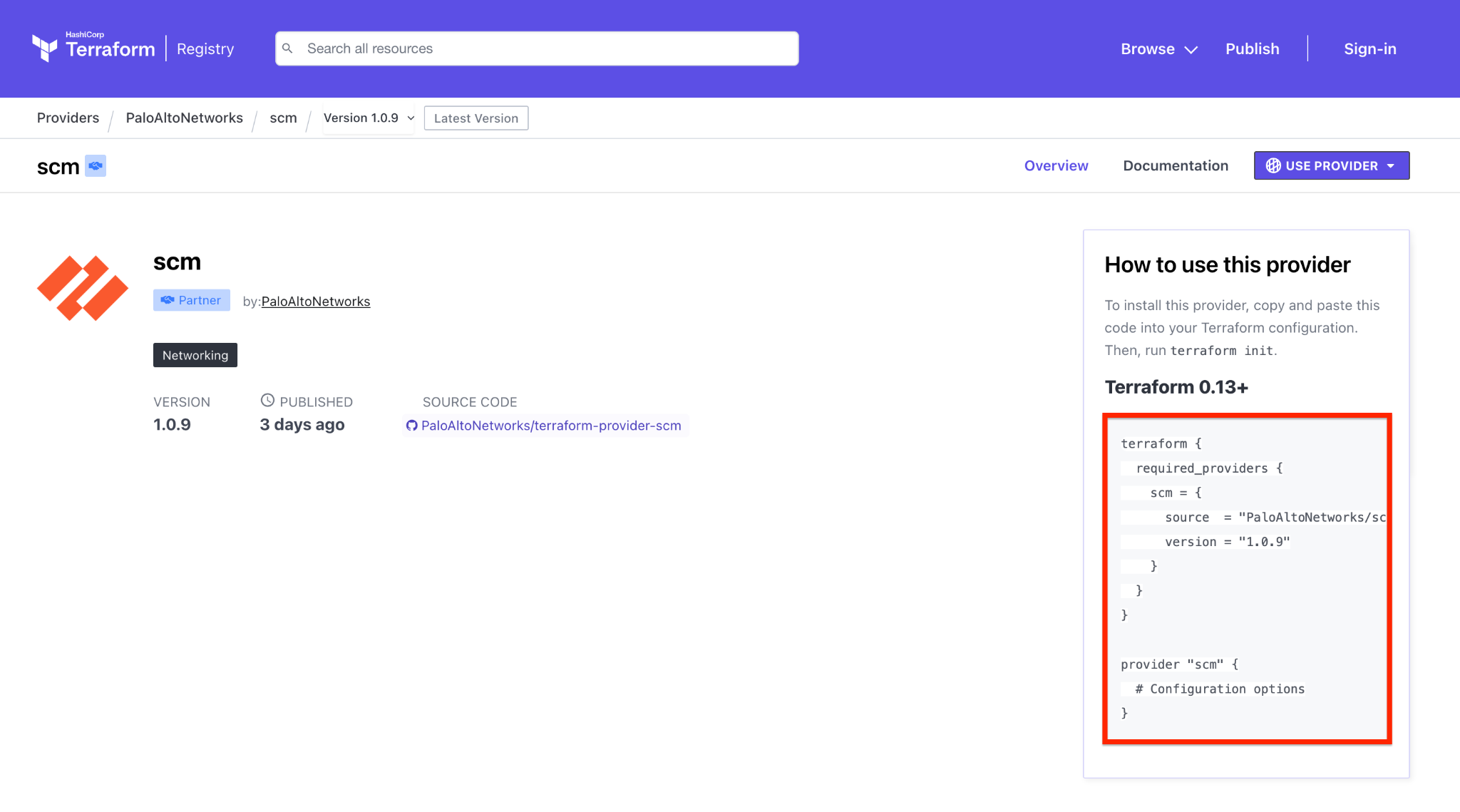Click the Palo Alto Networks orange logo
1460x812 pixels.
83,288
